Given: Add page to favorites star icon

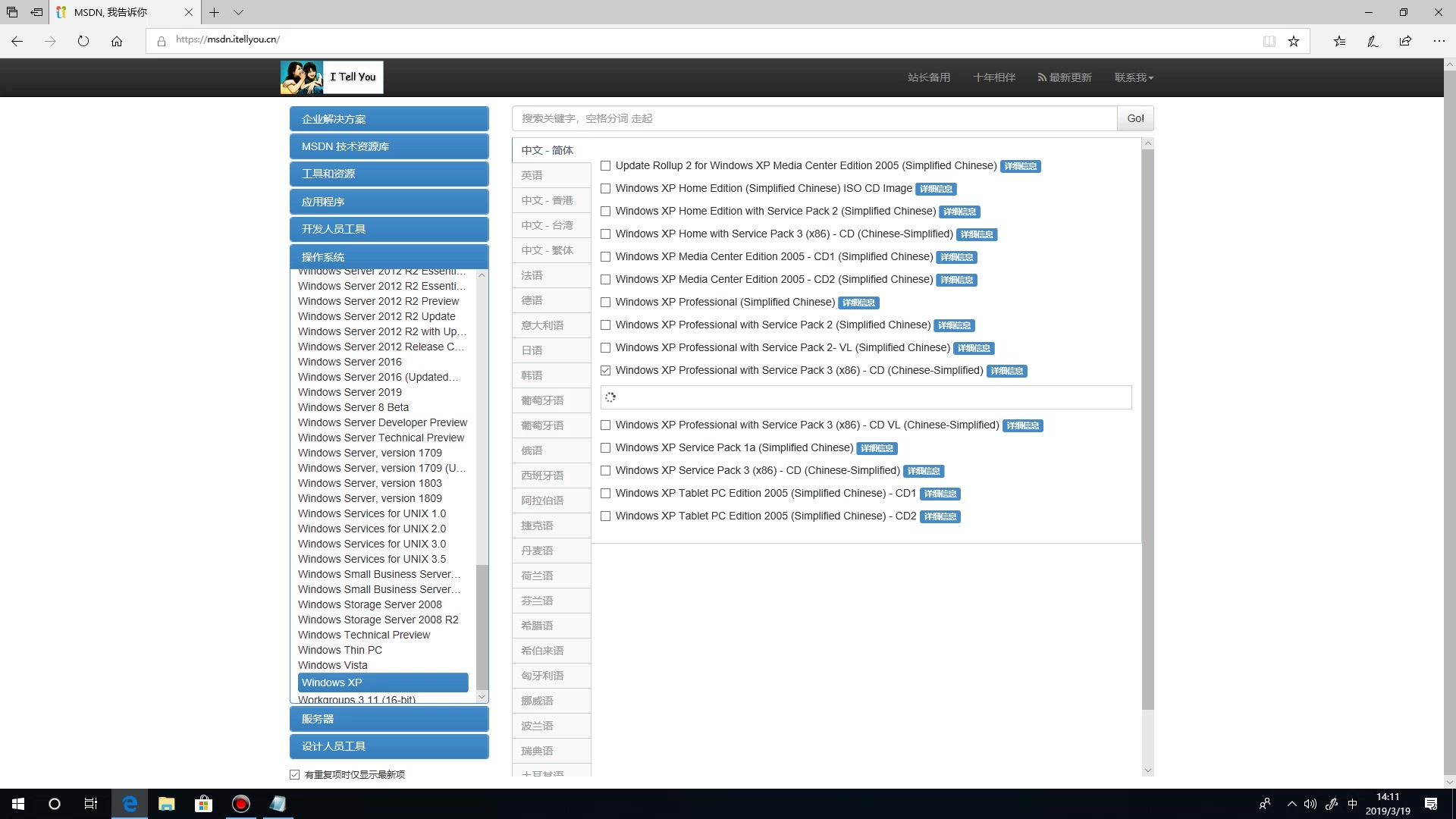Looking at the screenshot, I should (1294, 41).
